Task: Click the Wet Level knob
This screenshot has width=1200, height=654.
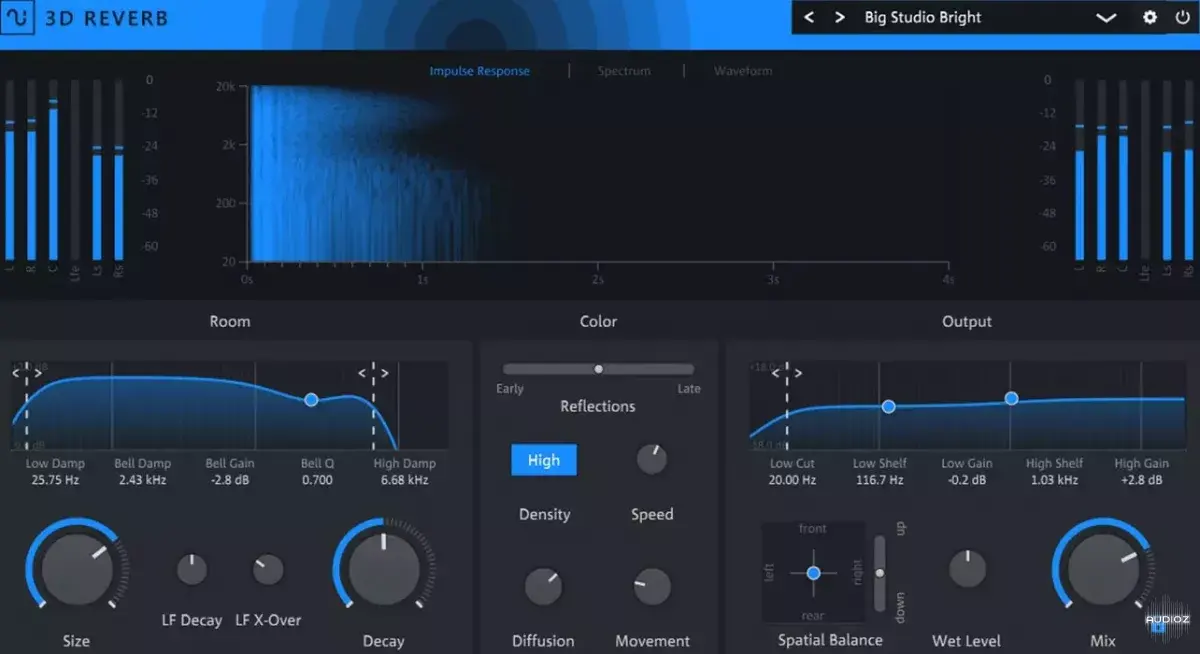Action: coord(967,568)
